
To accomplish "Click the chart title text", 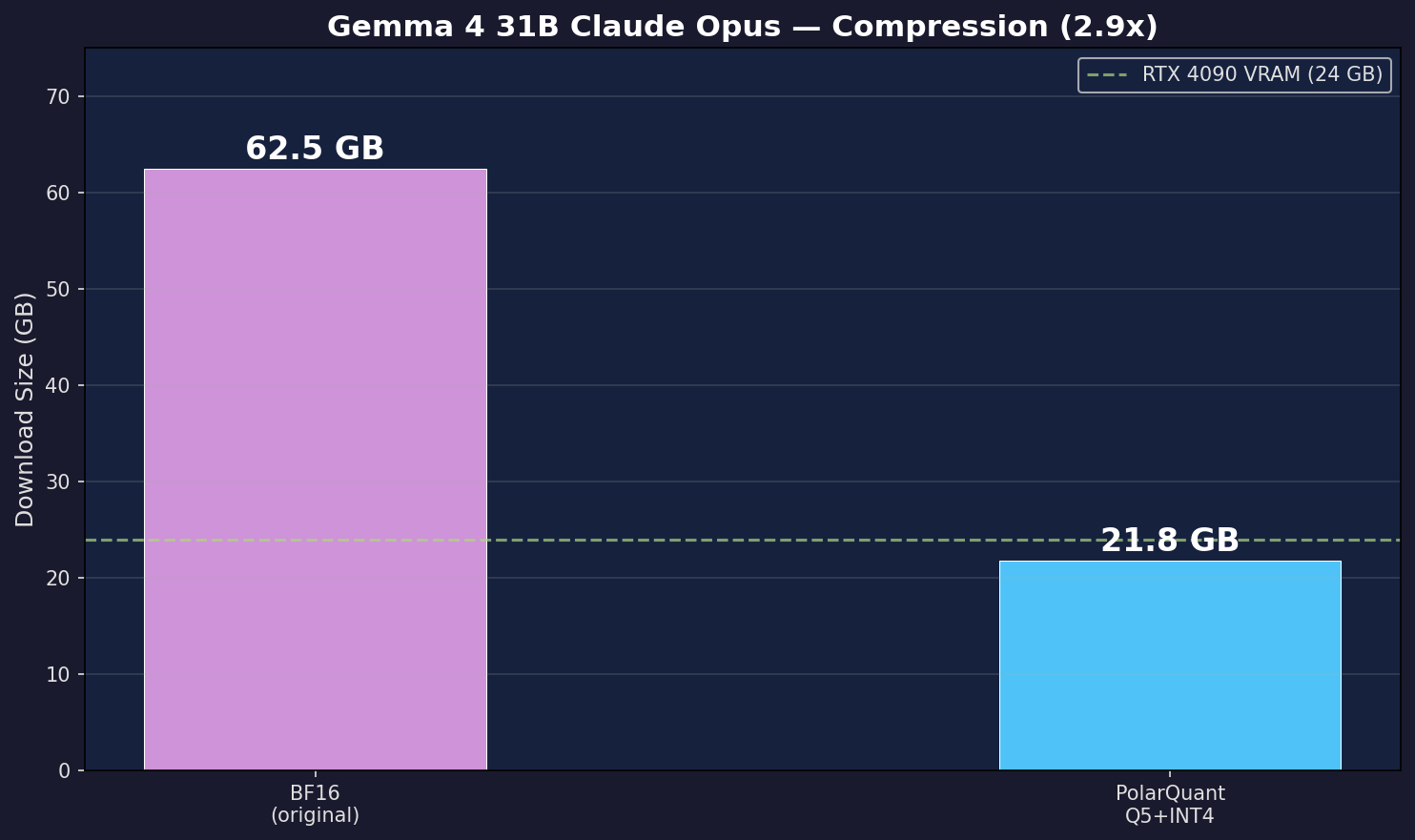I will point(742,27).
